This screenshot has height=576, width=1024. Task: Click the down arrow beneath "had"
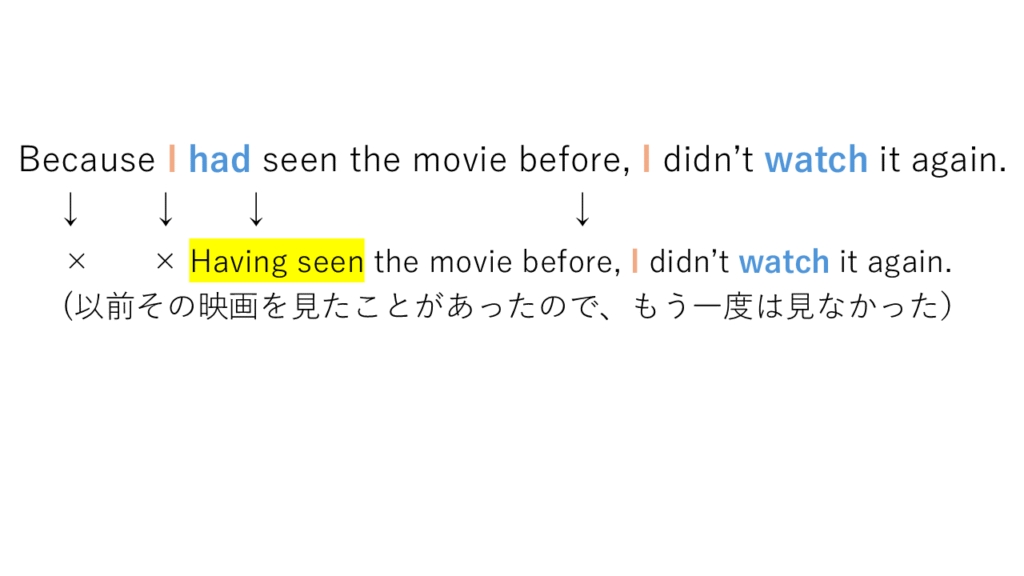[x=256, y=209]
